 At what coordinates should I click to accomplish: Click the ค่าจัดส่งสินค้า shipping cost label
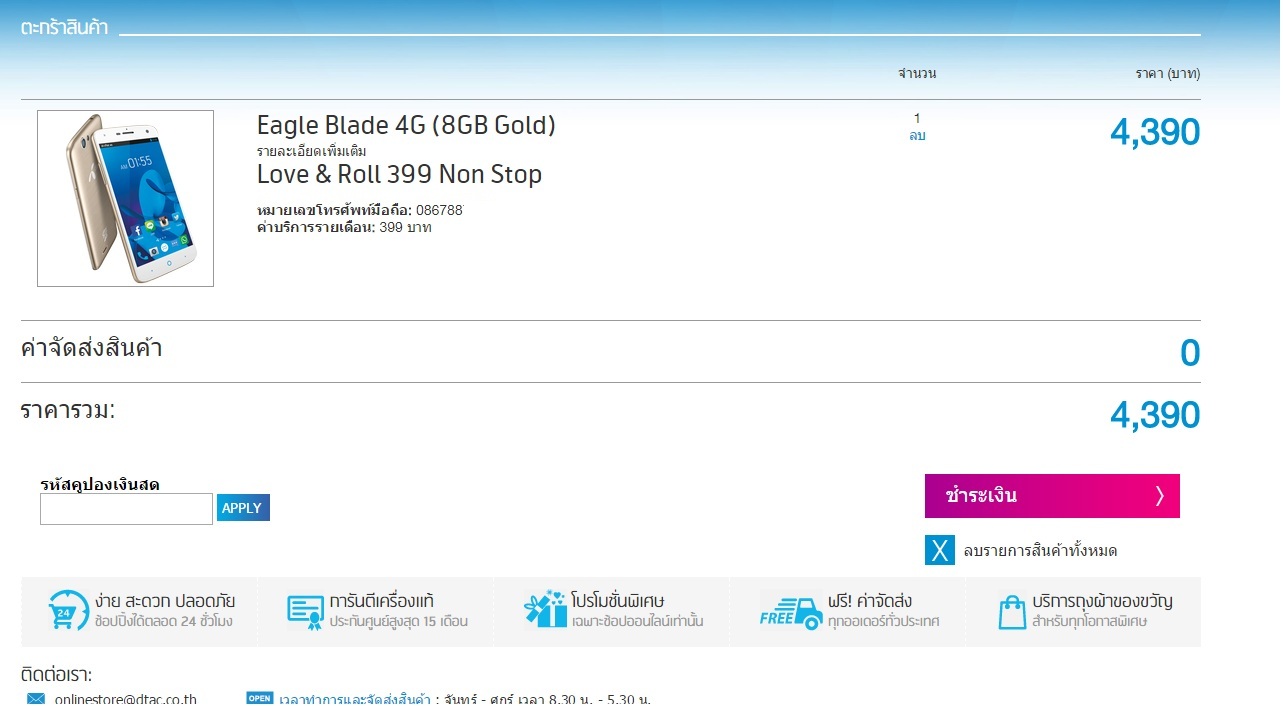(x=91, y=349)
